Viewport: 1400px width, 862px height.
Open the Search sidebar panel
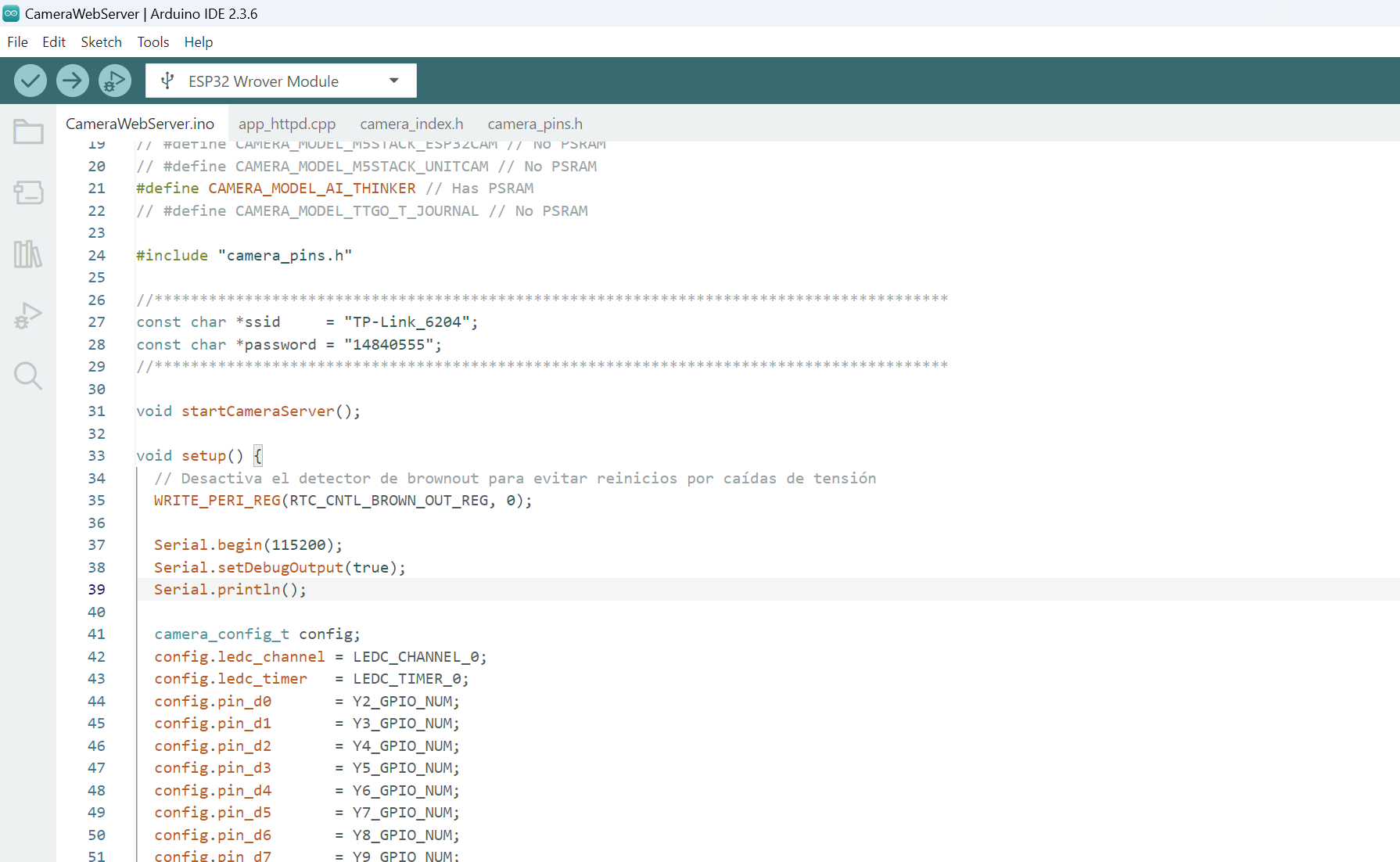(x=28, y=376)
